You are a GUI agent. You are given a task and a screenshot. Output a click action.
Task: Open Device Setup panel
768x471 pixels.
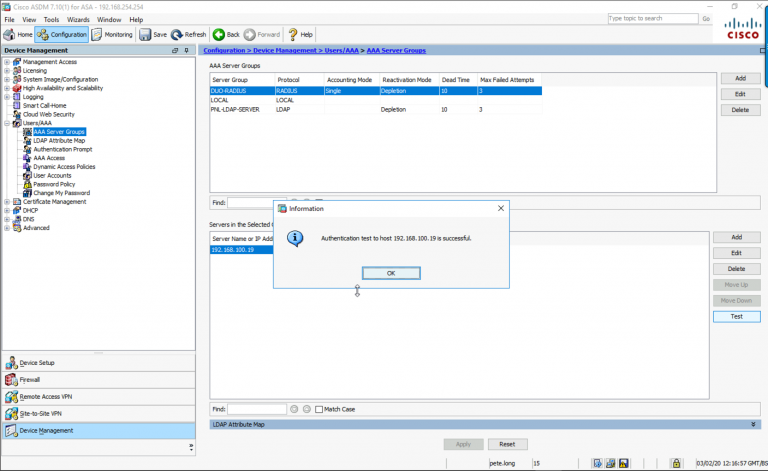coord(98,363)
